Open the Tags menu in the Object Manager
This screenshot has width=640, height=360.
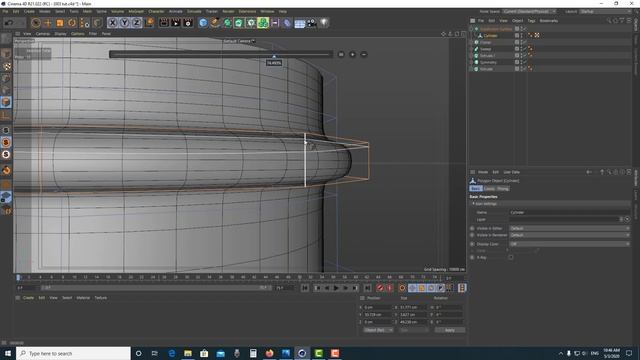click(531, 20)
